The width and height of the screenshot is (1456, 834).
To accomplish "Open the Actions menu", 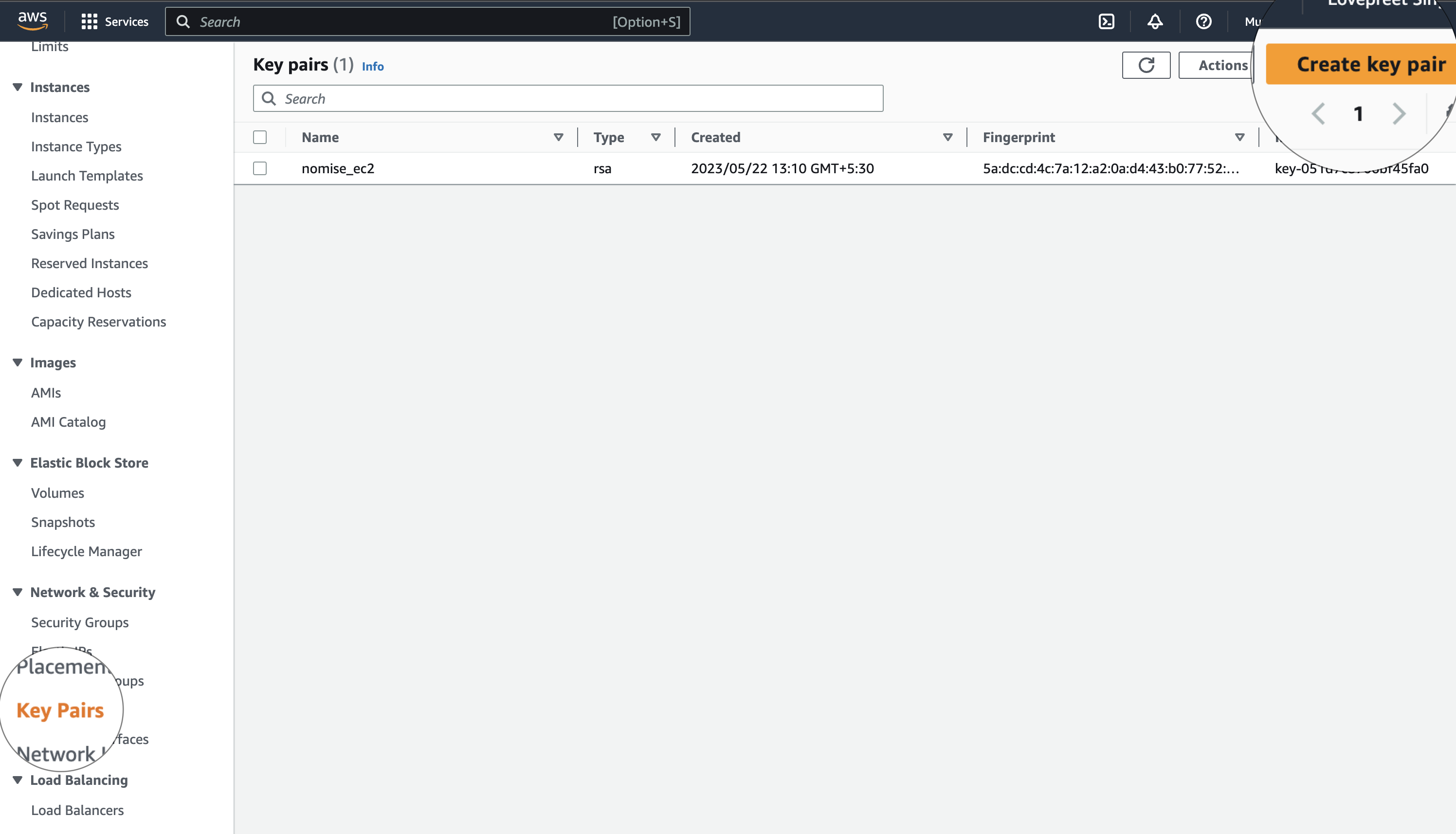I will pyautogui.click(x=1222, y=65).
